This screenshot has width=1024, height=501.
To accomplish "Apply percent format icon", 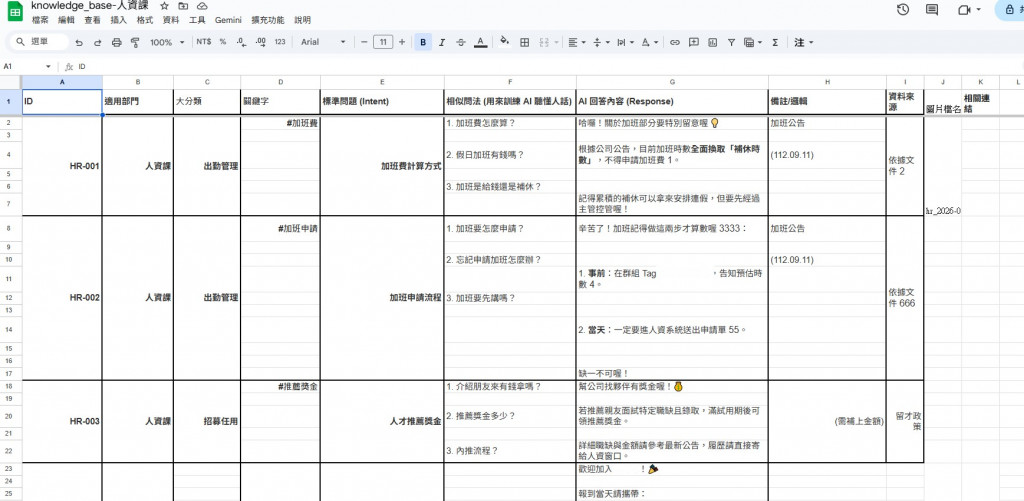I will click(223, 42).
